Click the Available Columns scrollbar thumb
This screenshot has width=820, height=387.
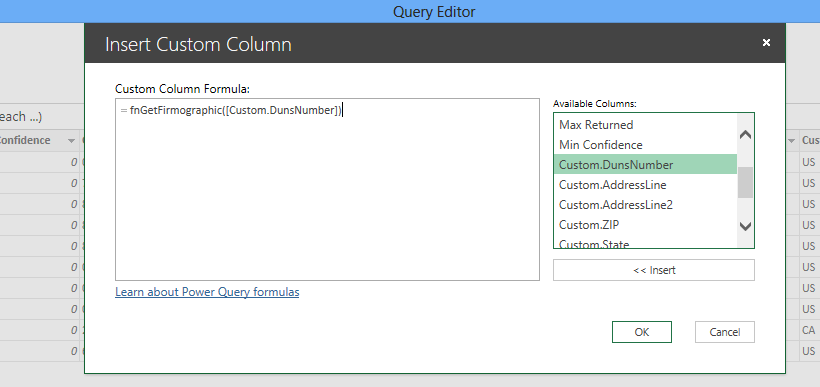(745, 183)
